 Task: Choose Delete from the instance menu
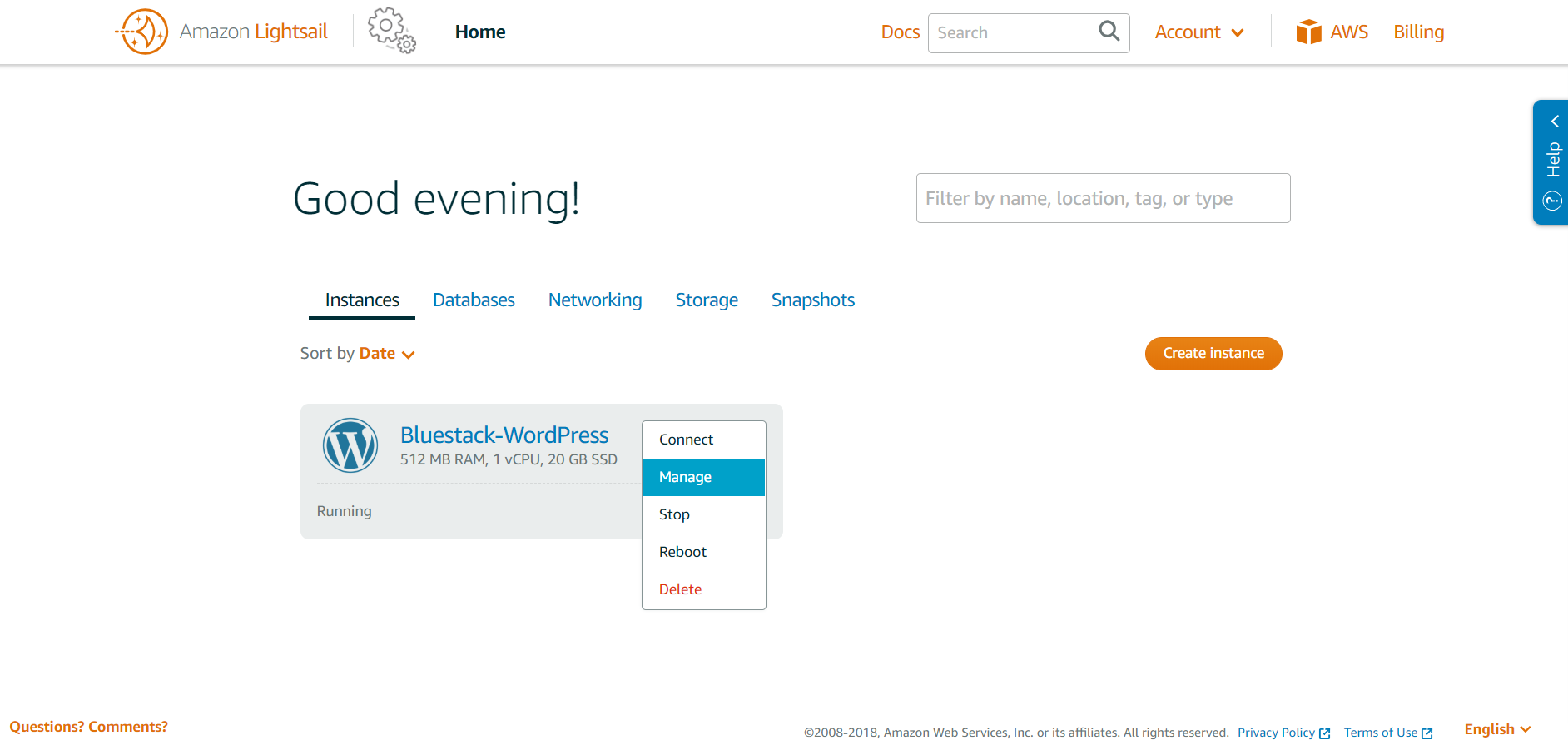704,589
